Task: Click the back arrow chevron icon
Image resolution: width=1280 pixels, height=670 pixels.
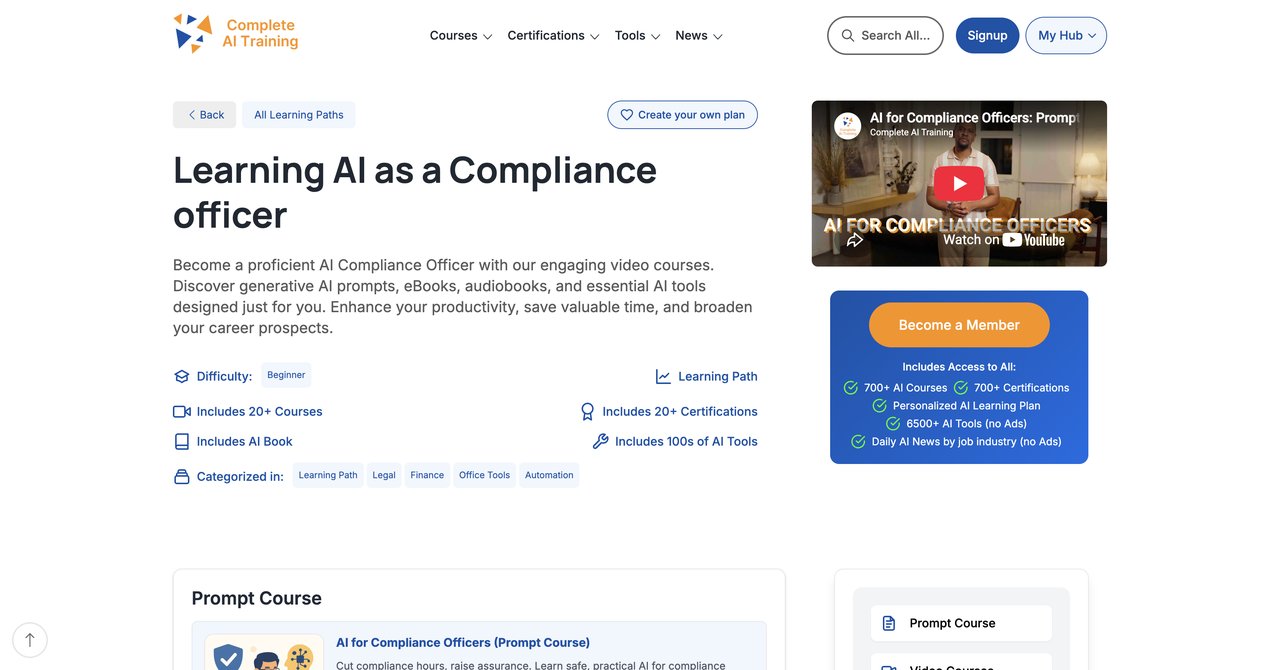Action: (192, 115)
